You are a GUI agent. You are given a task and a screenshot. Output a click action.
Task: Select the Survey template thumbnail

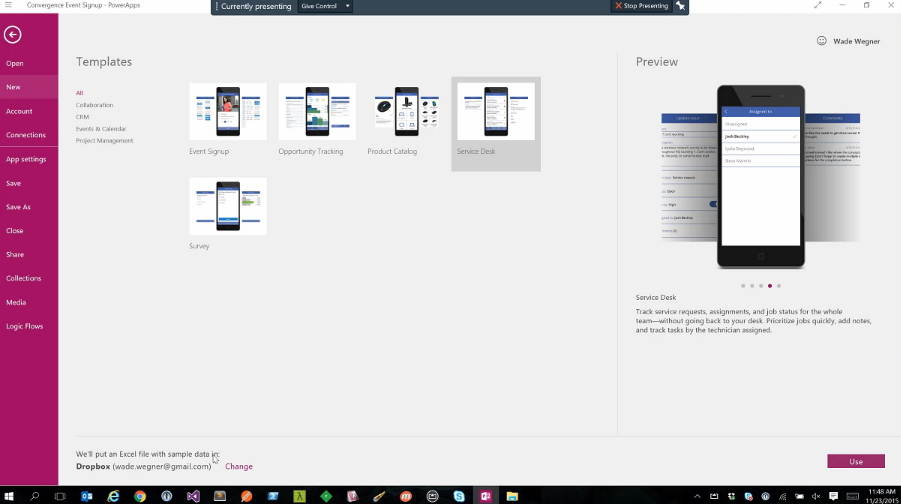[228, 206]
